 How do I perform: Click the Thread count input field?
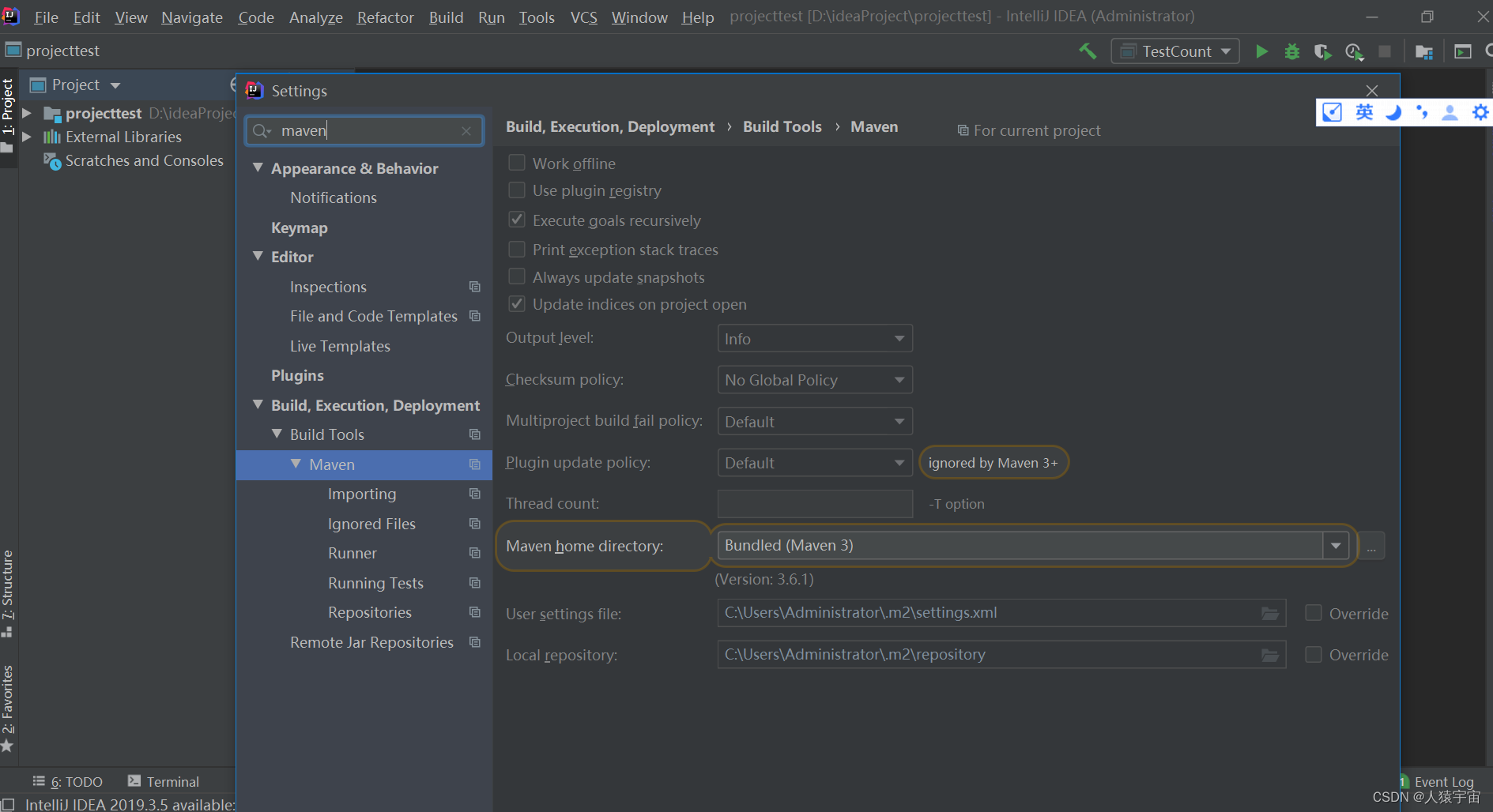click(x=815, y=504)
